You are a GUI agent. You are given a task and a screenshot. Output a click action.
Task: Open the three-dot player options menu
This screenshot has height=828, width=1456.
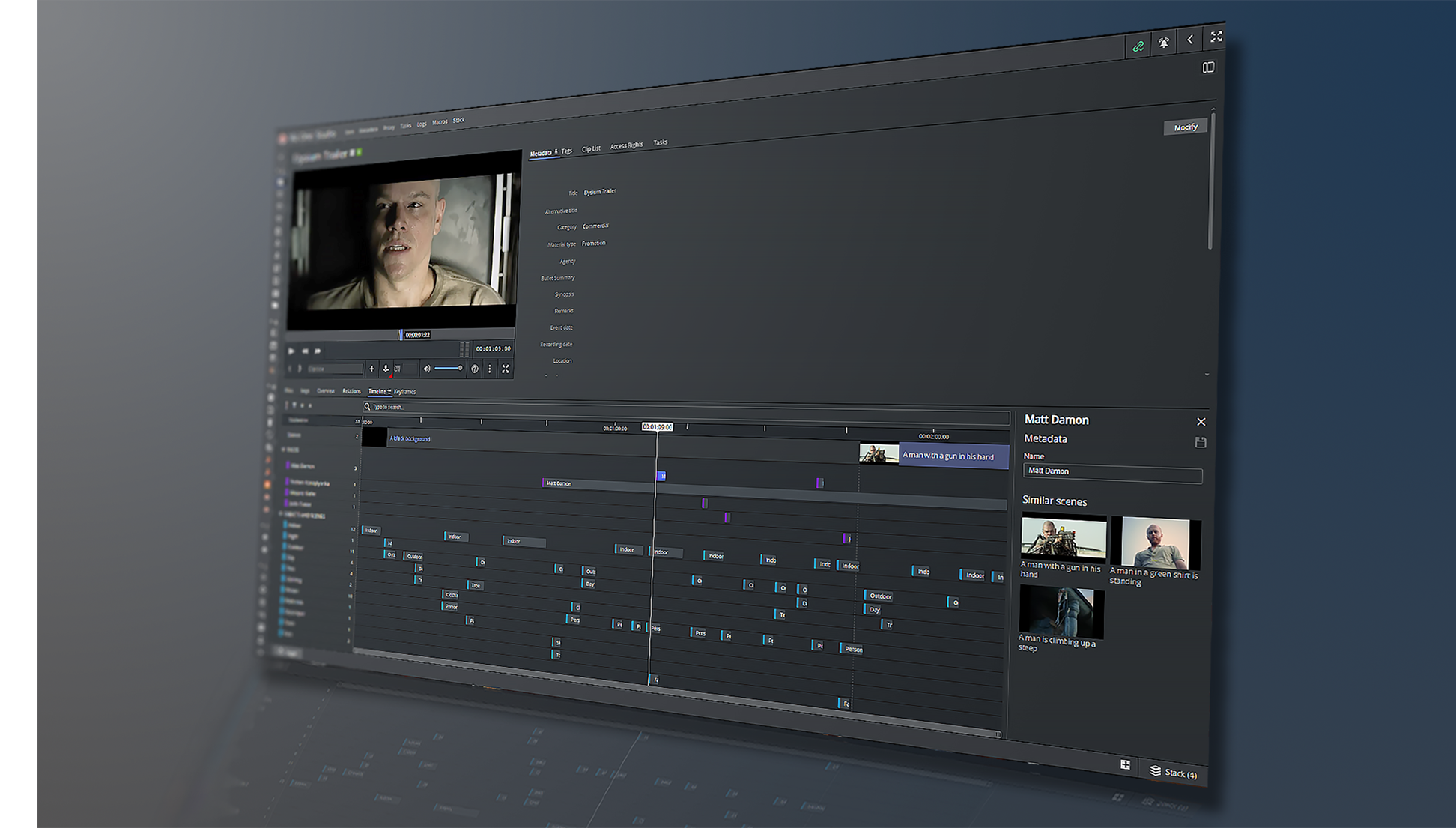490,369
